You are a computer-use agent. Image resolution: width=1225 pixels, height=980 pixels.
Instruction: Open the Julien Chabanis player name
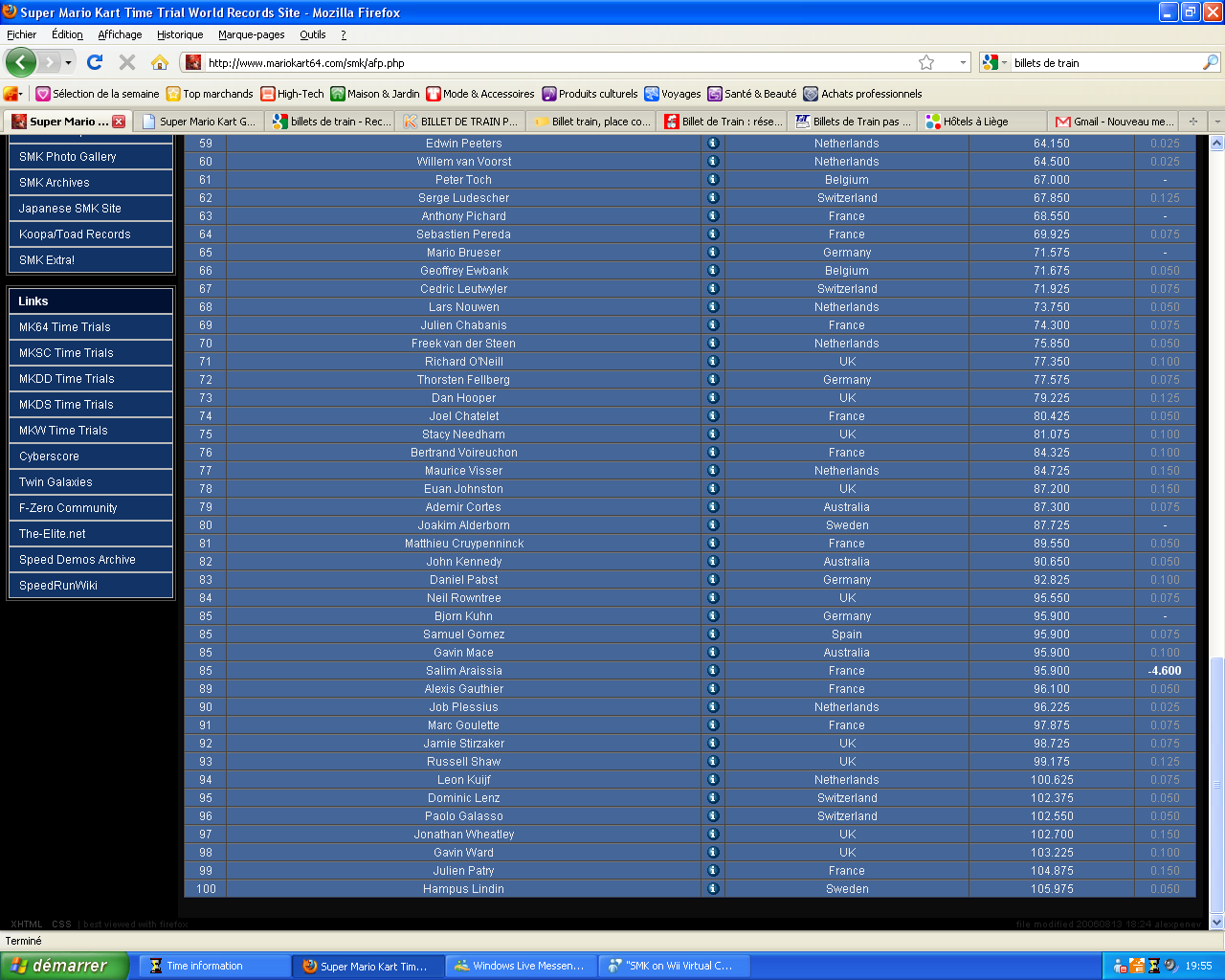pos(464,325)
